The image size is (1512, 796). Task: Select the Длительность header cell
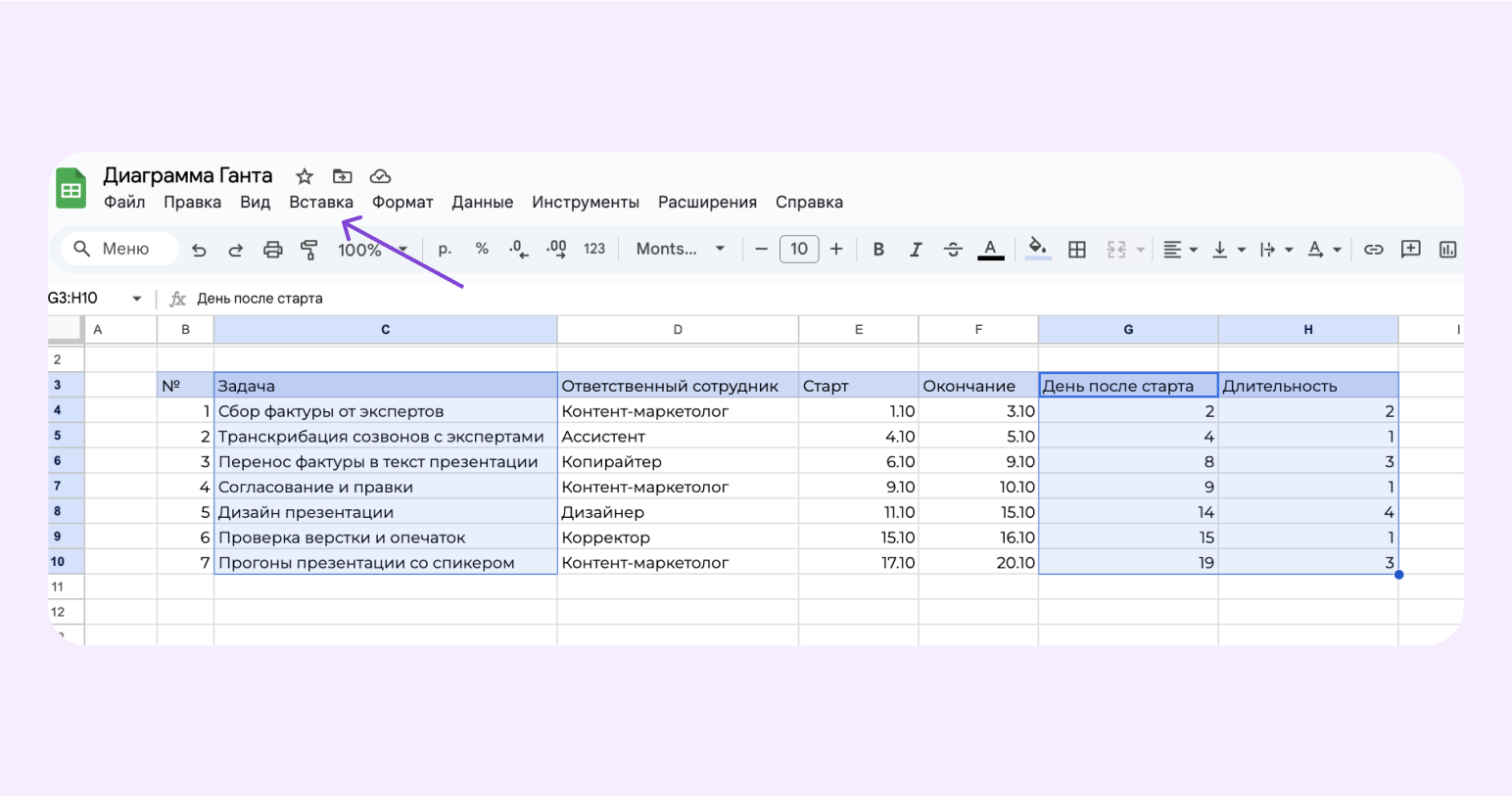(1308, 386)
